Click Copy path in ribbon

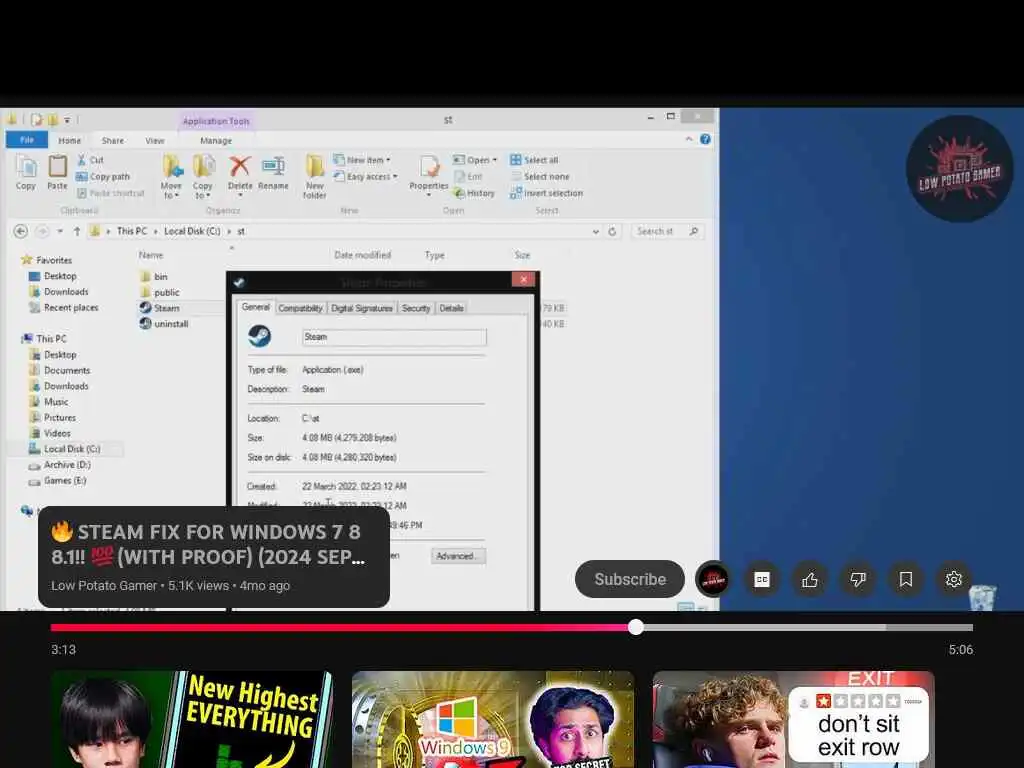click(x=103, y=176)
